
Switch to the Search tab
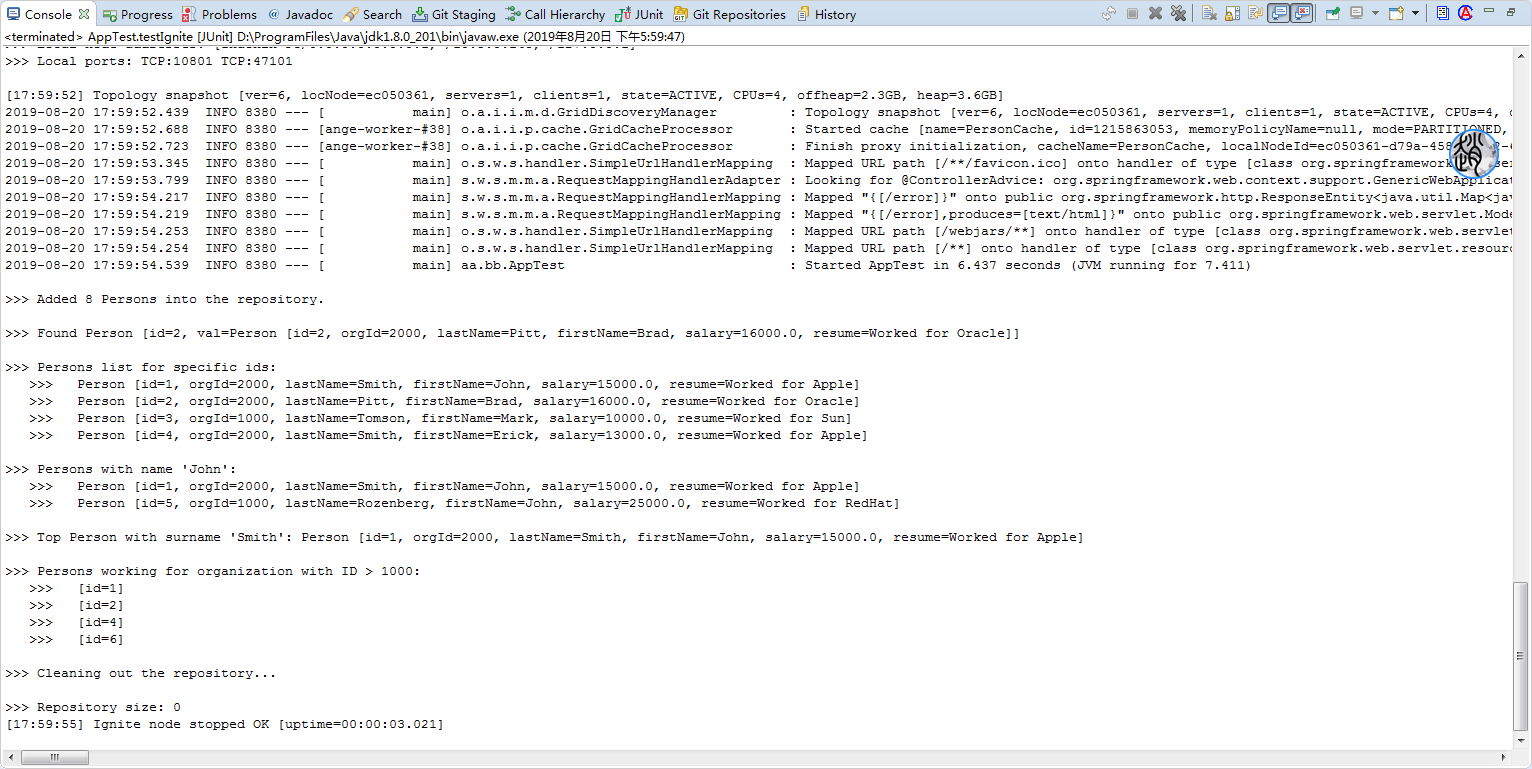(x=373, y=14)
